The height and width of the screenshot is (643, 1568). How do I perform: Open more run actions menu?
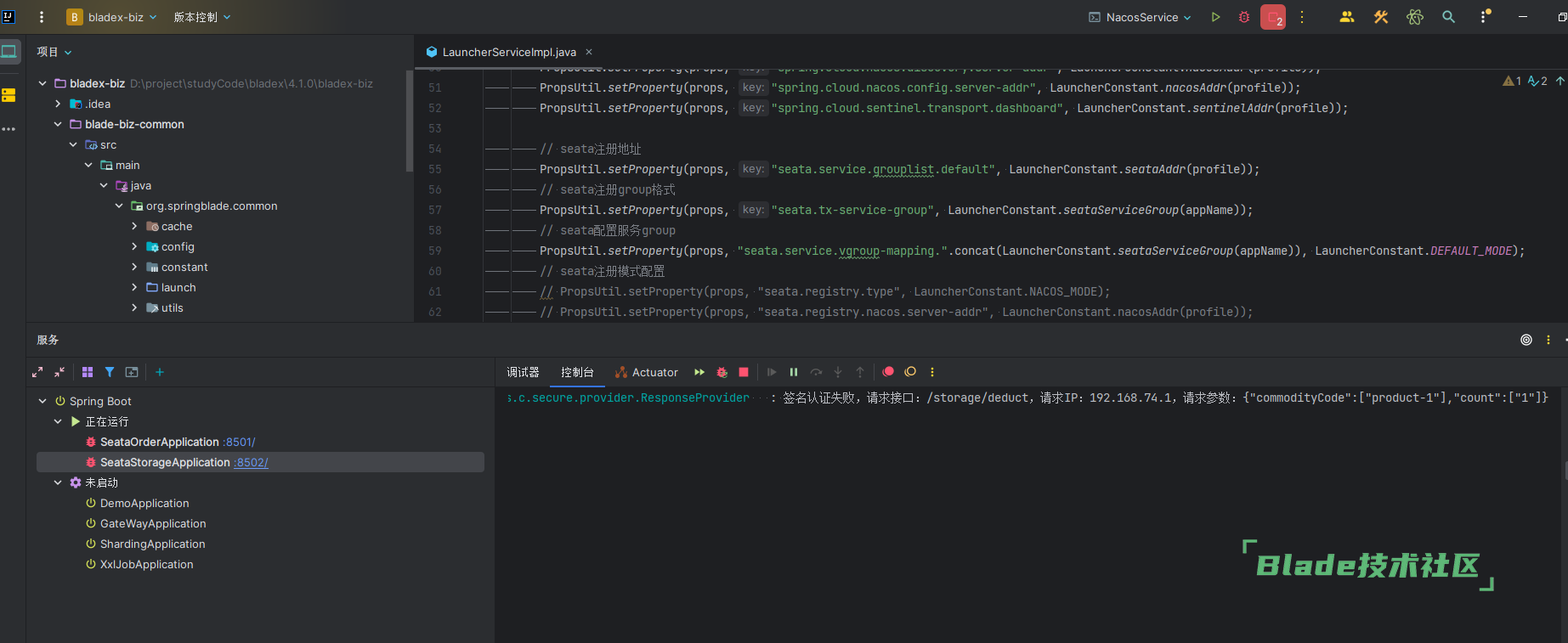click(1302, 17)
